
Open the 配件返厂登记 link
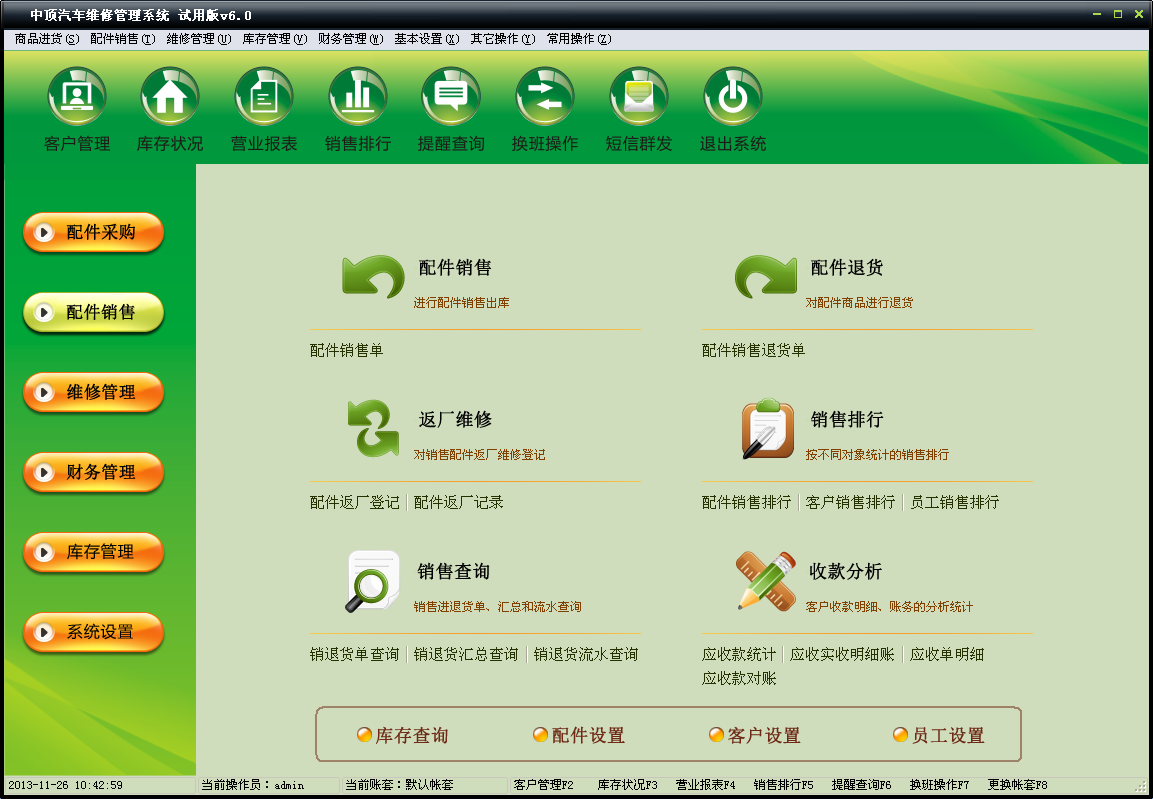coord(354,503)
